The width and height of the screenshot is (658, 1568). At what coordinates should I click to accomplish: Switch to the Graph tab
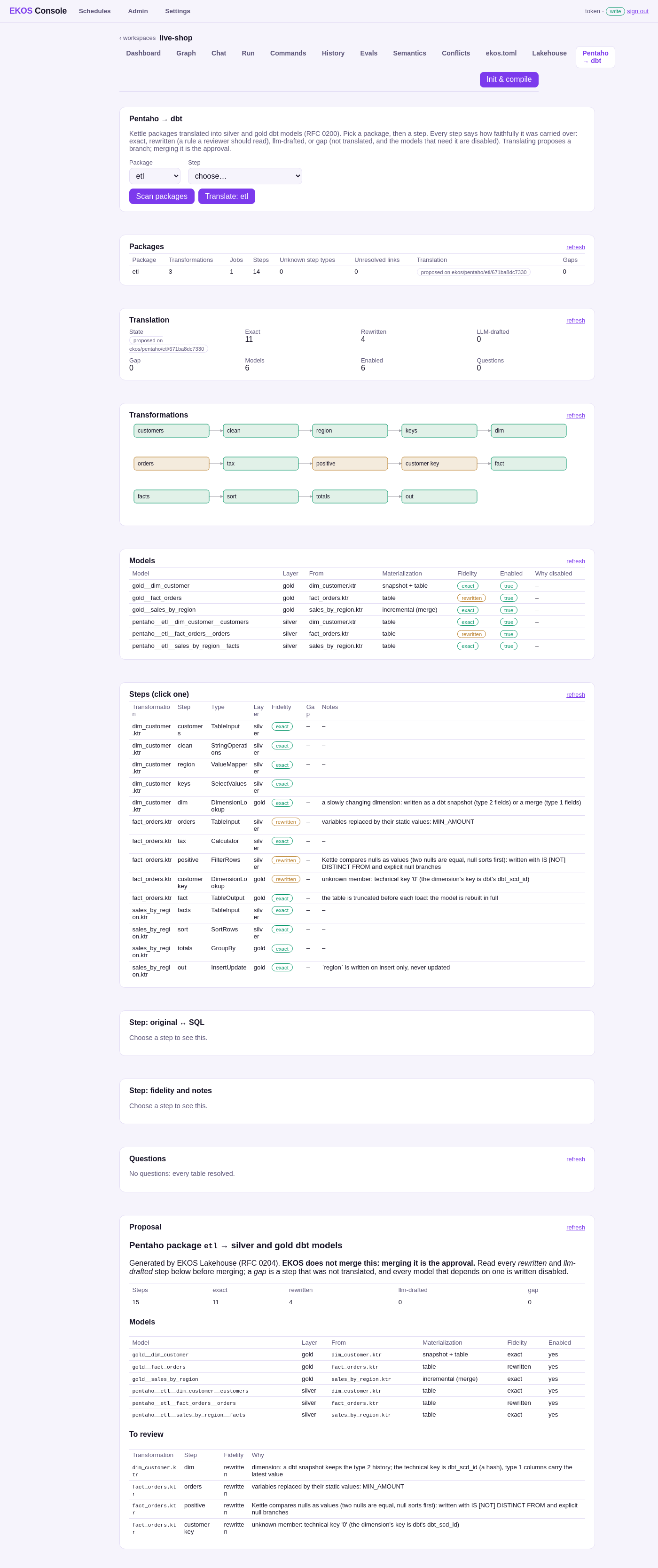point(186,54)
